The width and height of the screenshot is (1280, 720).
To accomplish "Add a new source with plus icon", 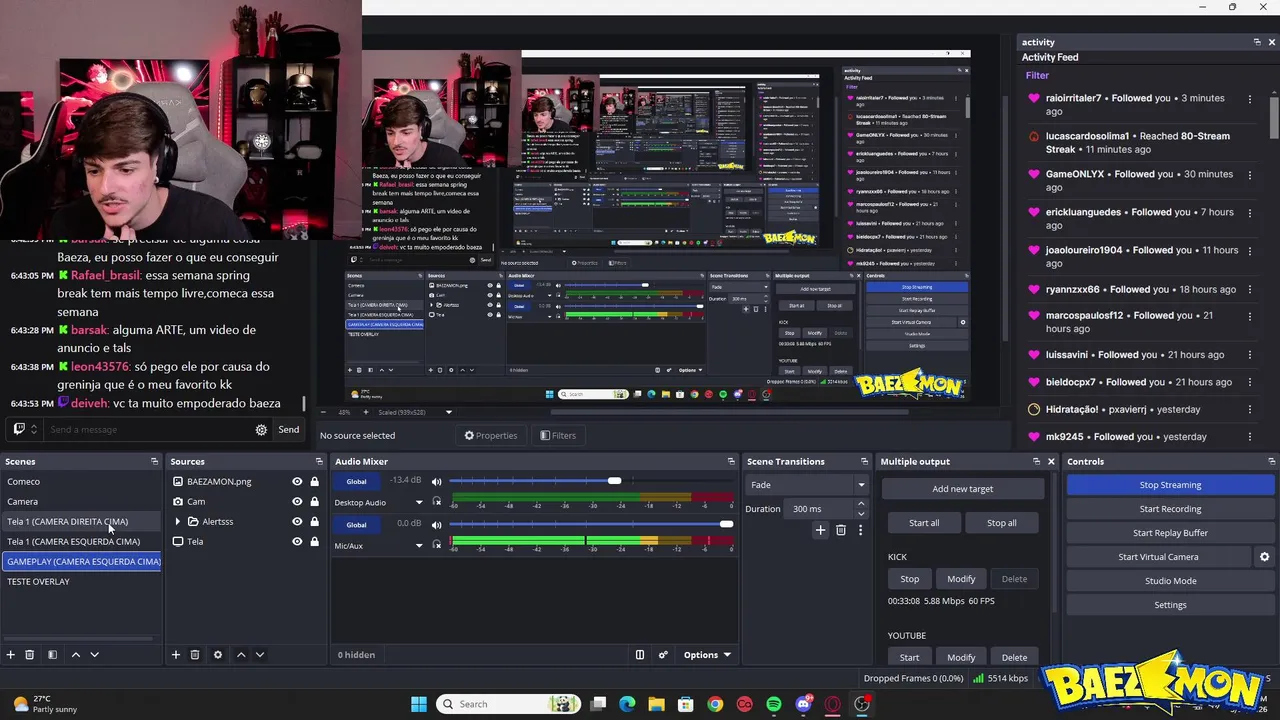I will pos(176,655).
